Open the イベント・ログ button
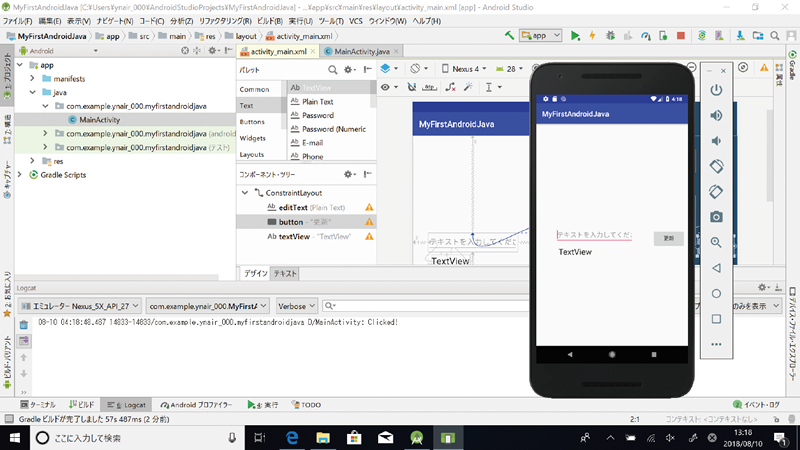 756,405
